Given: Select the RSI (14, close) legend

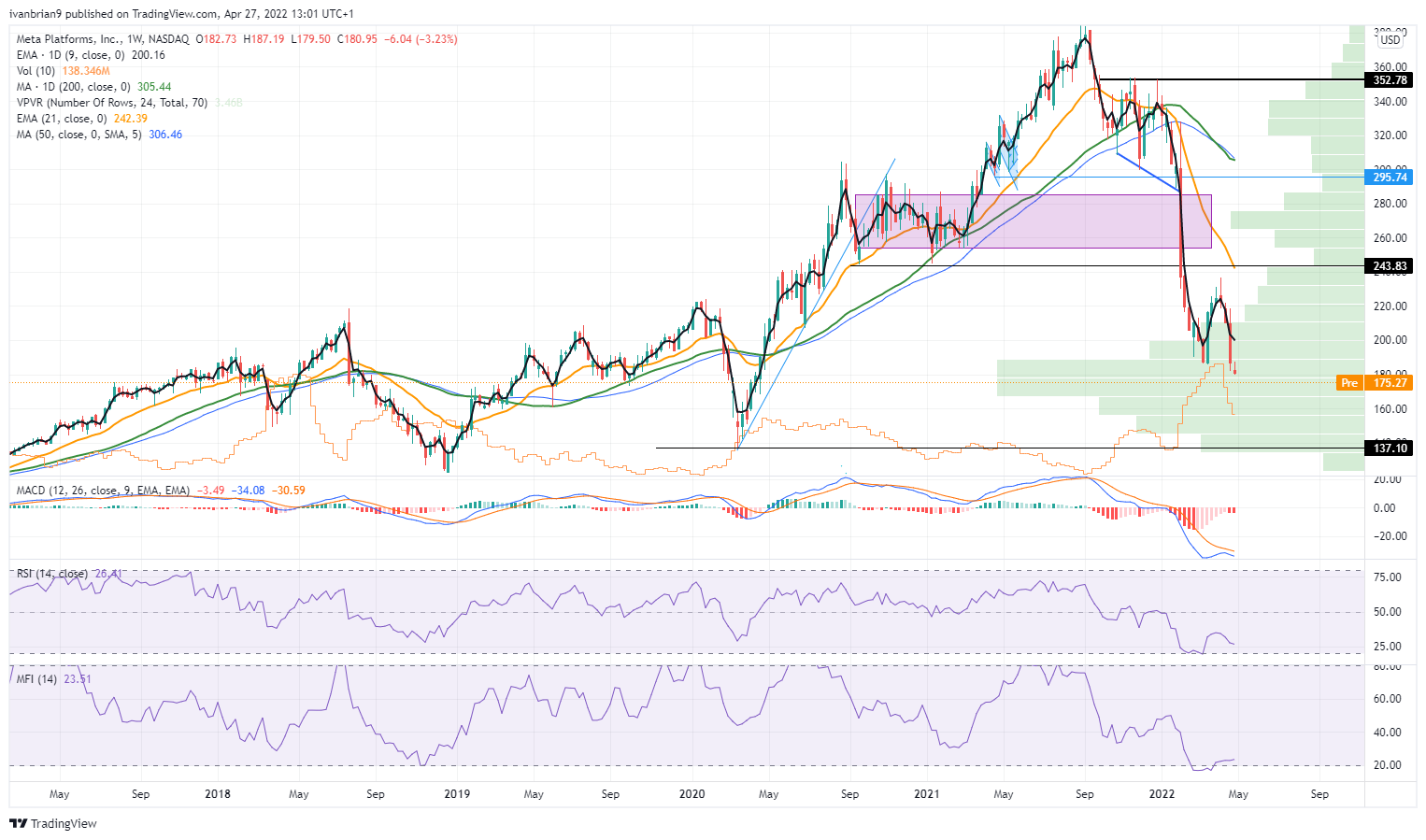Looking at the screenshot, I should 51,574.
